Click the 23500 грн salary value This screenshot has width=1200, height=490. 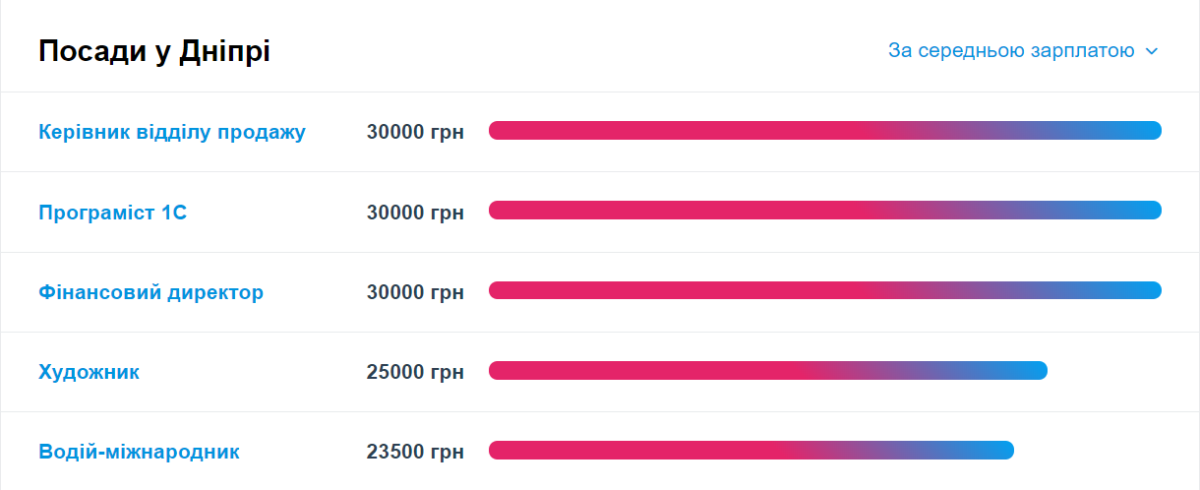(415, 452)
